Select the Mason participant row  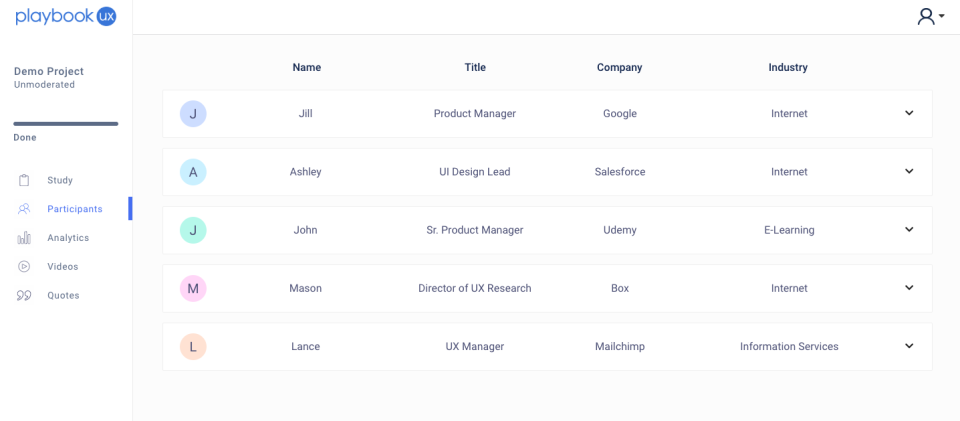tap(547, 288)
